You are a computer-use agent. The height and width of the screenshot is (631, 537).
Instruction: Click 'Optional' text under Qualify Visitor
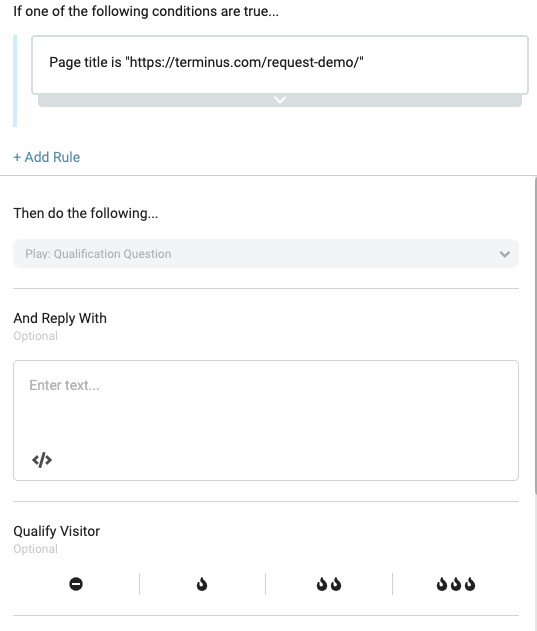tap(35, 549)
